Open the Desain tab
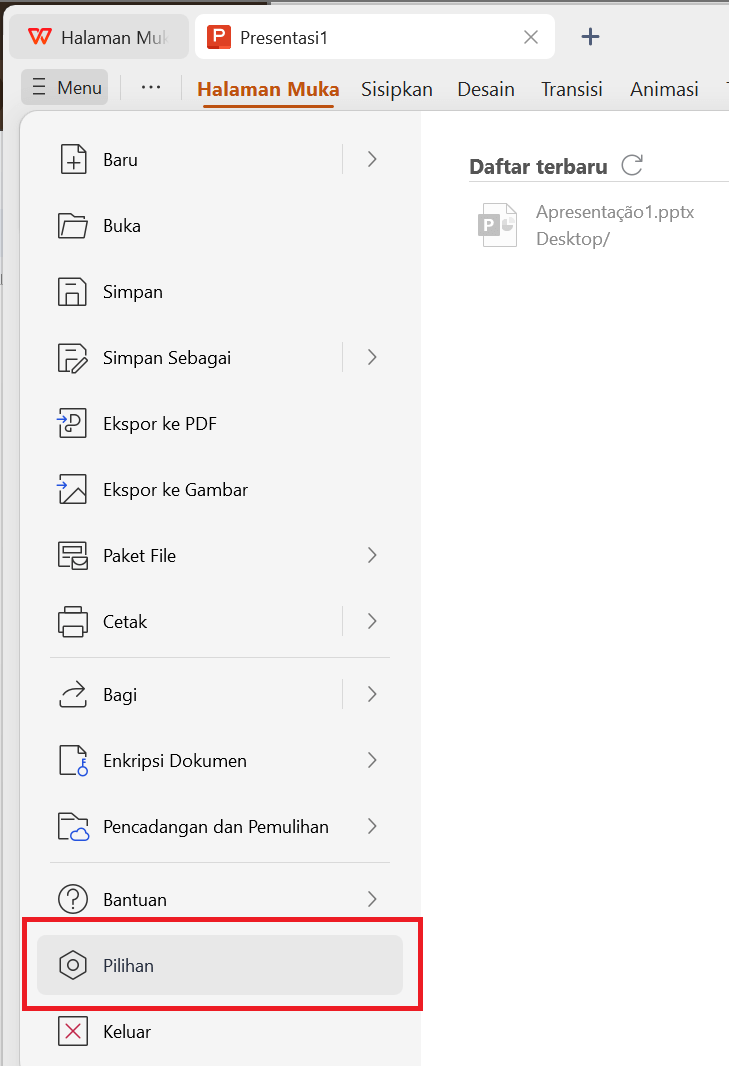 tap(485, 89)
